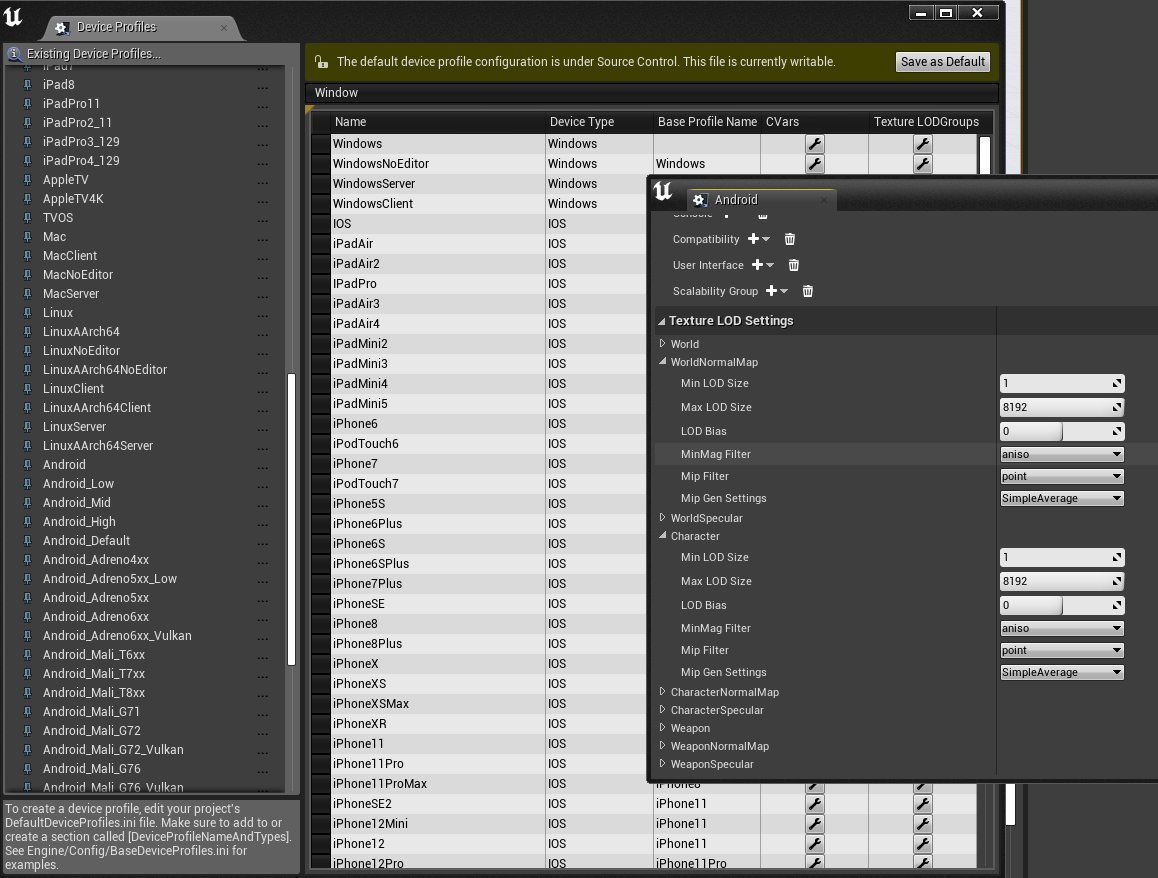Click WorldNormalMap Max LOD Size field
The width and height of the screenshot is (1158, 878).
click(x=1062, y=407)
